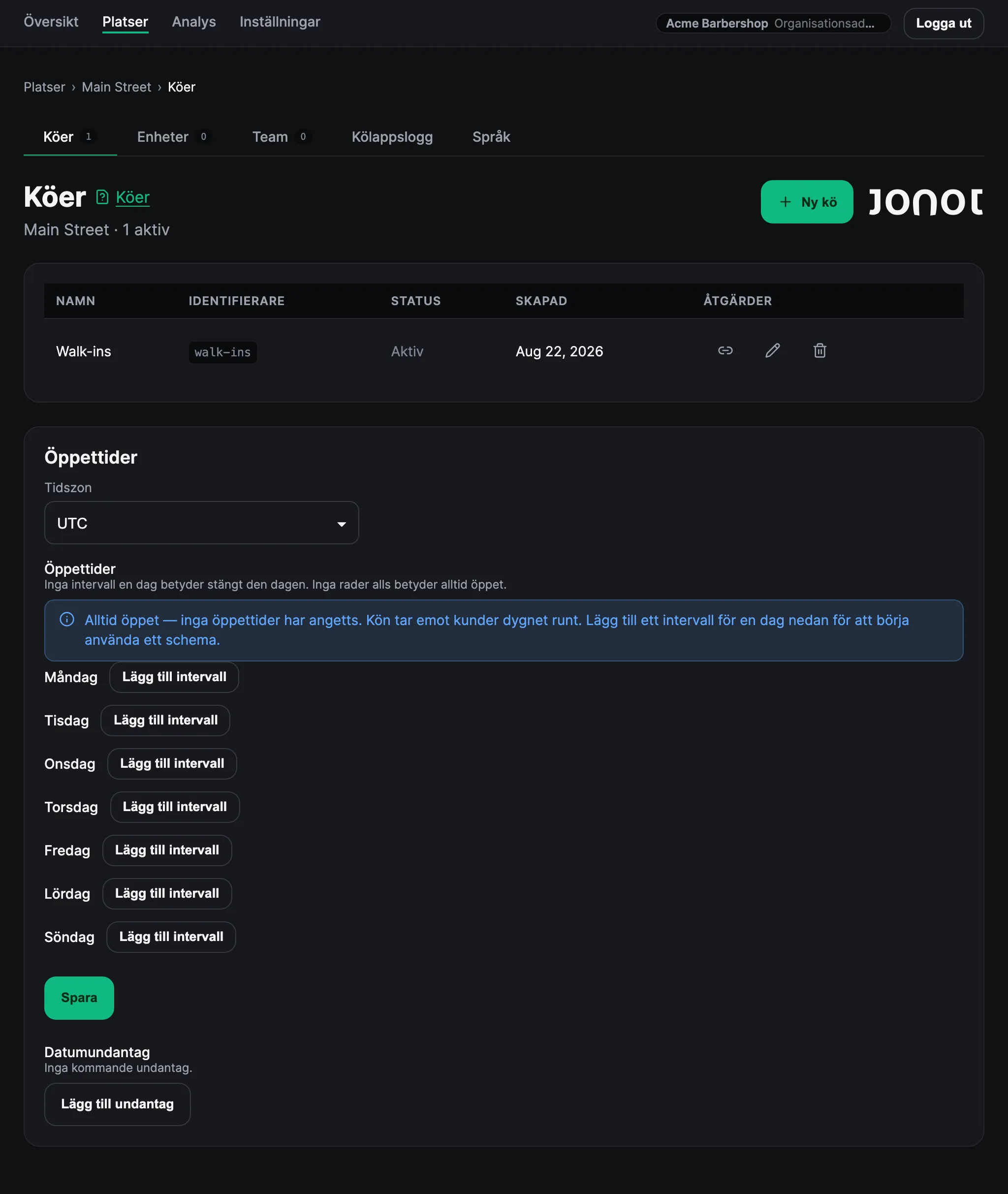Save opening hours with Spara
1008x1194 pixels.
tap(79, 998)
